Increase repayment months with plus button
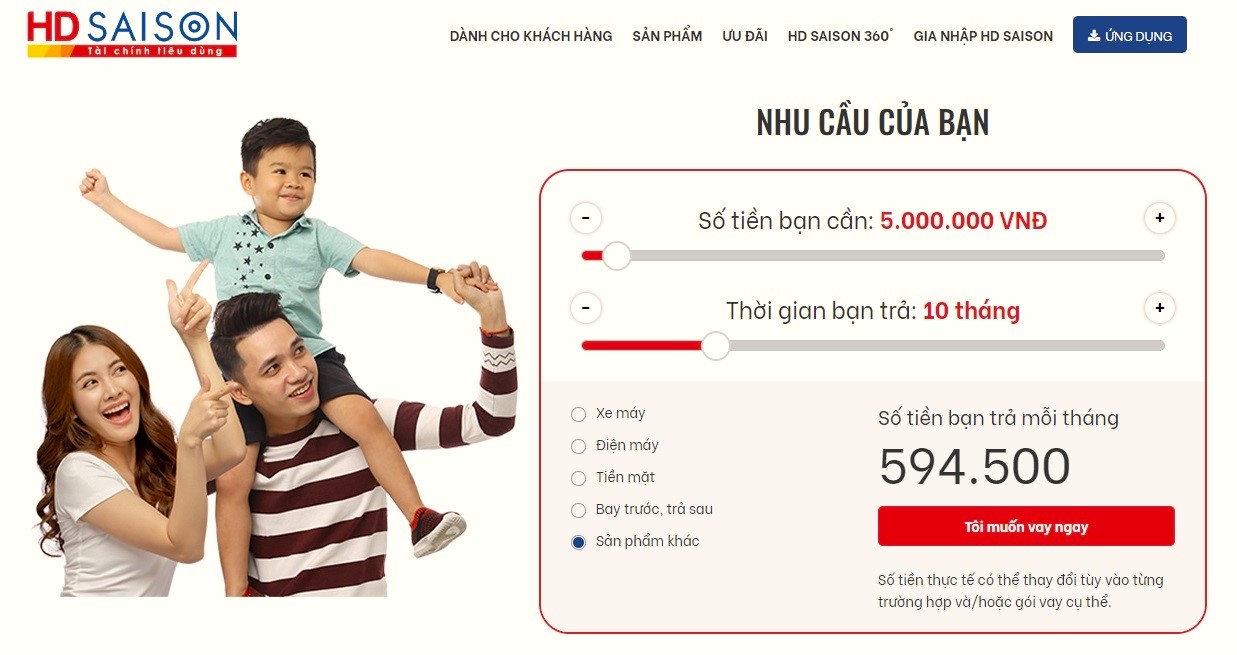The image size is (1237, 655). click(x=1159, y=308)
